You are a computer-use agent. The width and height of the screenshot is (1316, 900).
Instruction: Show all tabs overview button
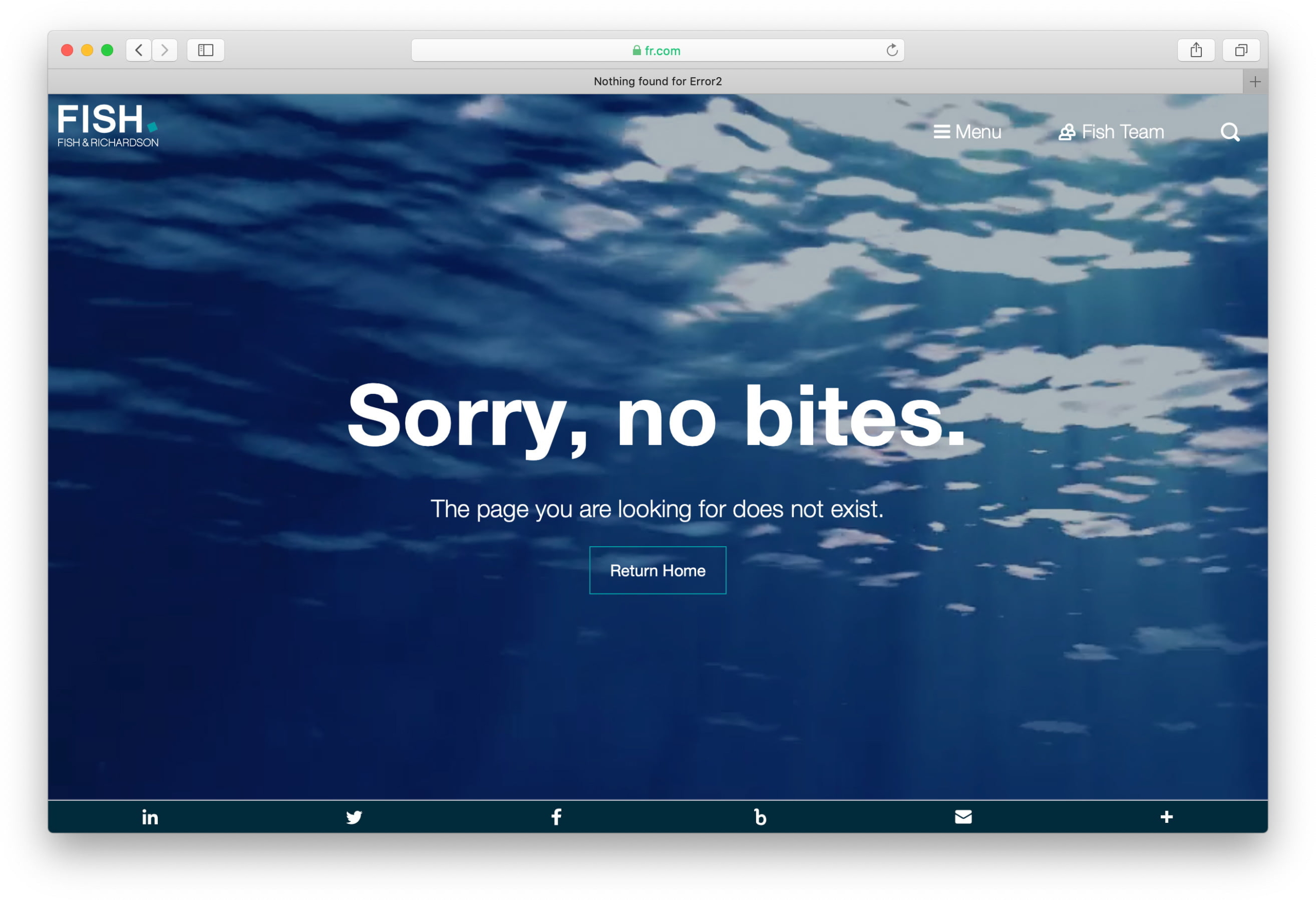pyautogui.click(x=1241, y=50)
